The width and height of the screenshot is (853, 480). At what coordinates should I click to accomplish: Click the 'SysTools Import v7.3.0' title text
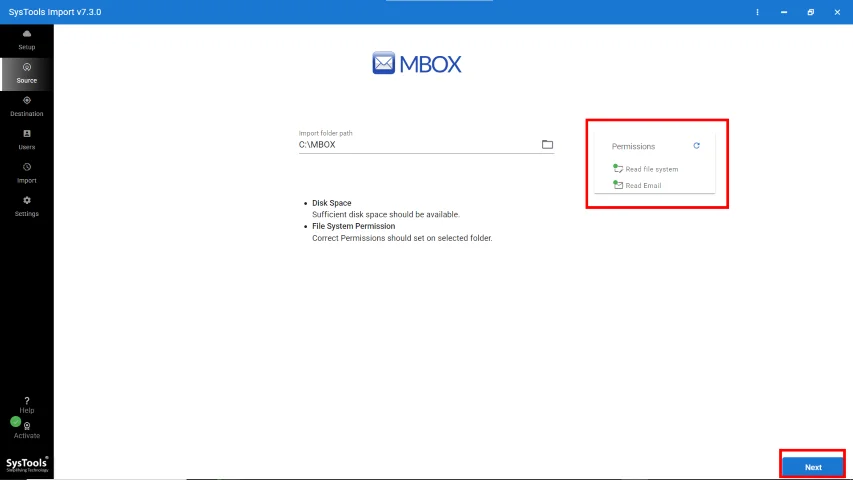pyautogui.click(x=55, y=12)
